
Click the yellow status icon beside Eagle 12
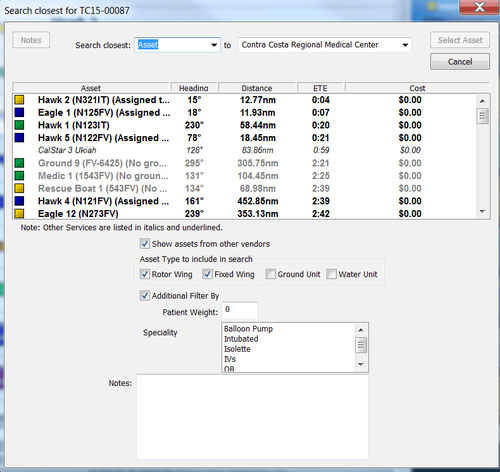pos(19,214)
